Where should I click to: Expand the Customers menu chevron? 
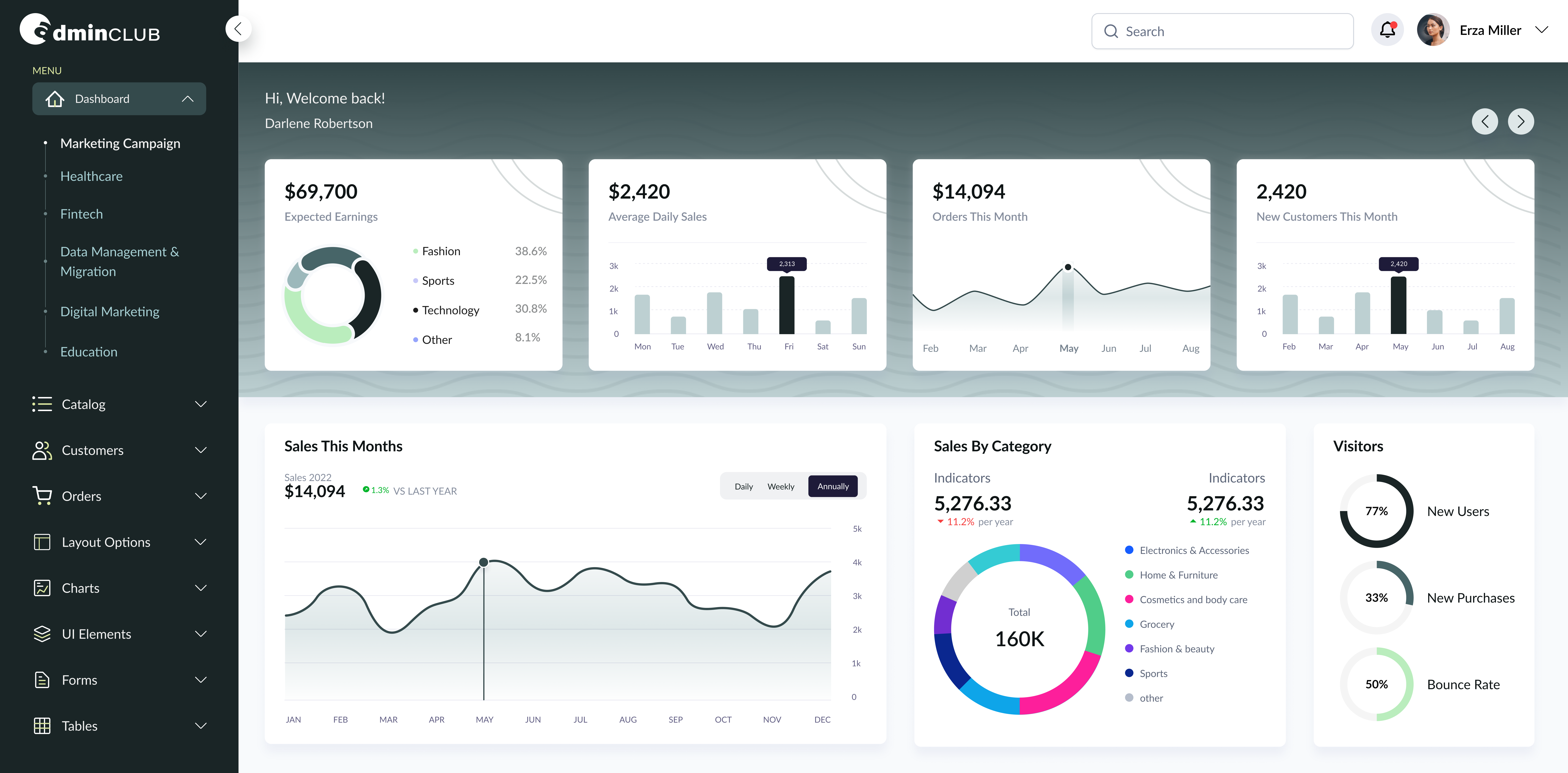tap(201, 450)
